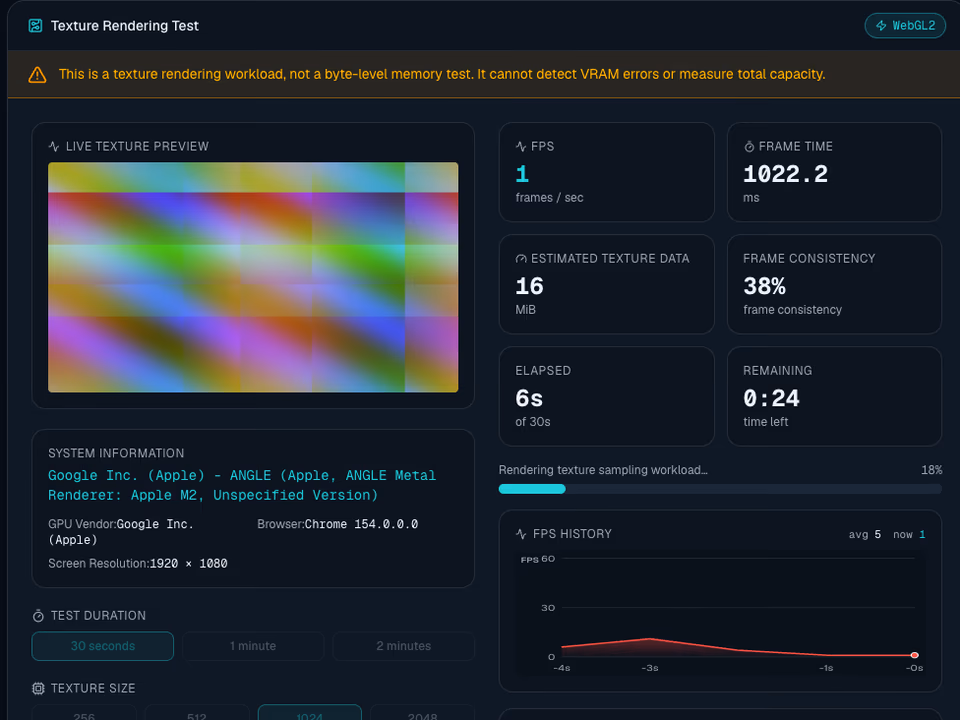The width and height of the screenshot is (960, 720).
Task: Click the Texture Rendering Test title
Action: pos(125,26)
